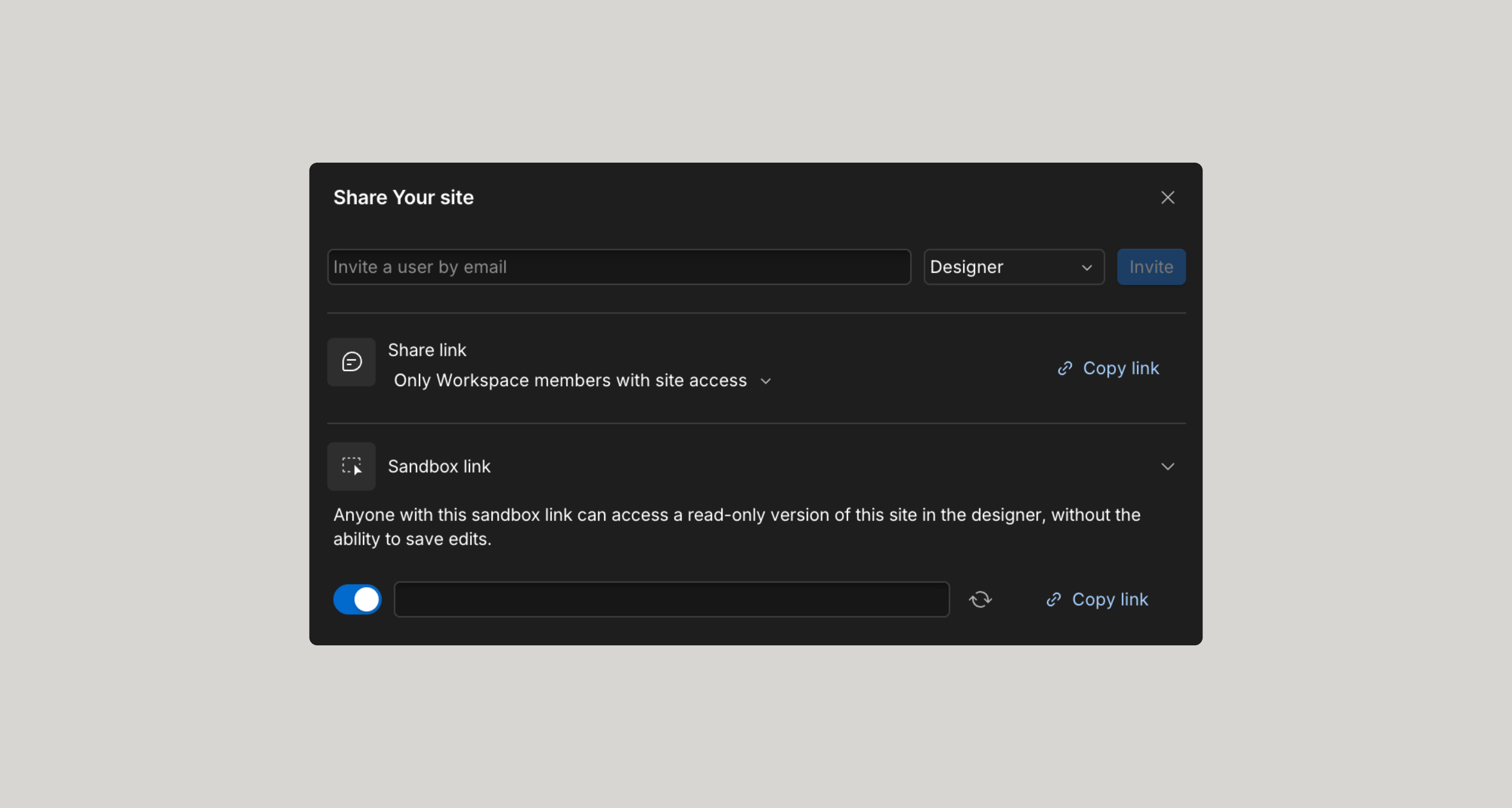
Task: Regenerate the sandbox link with refresh icon
Action: tap(980, 599)
